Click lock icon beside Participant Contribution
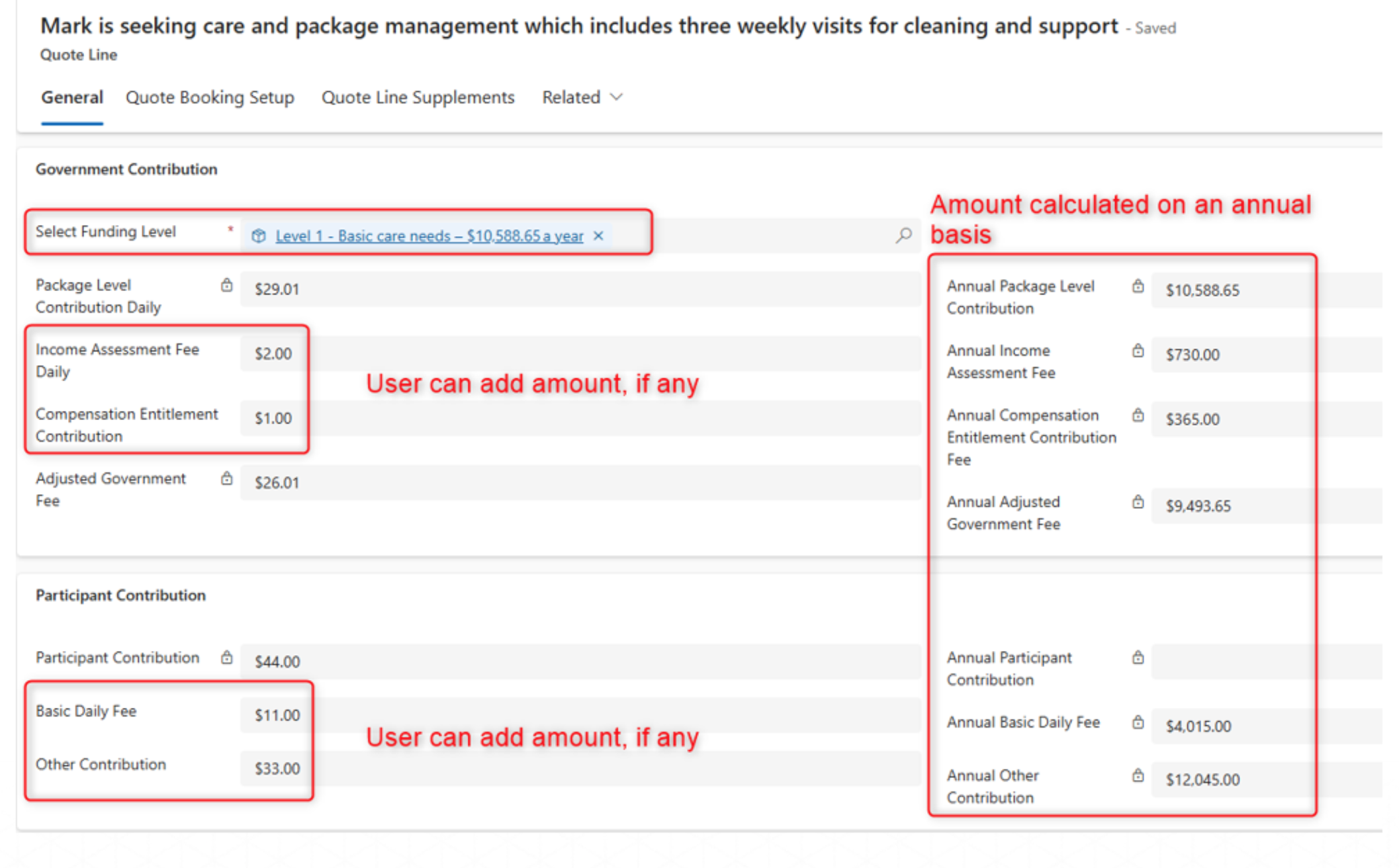Image resolution: width=1399 pixels, height=868 pixels. 227,658
